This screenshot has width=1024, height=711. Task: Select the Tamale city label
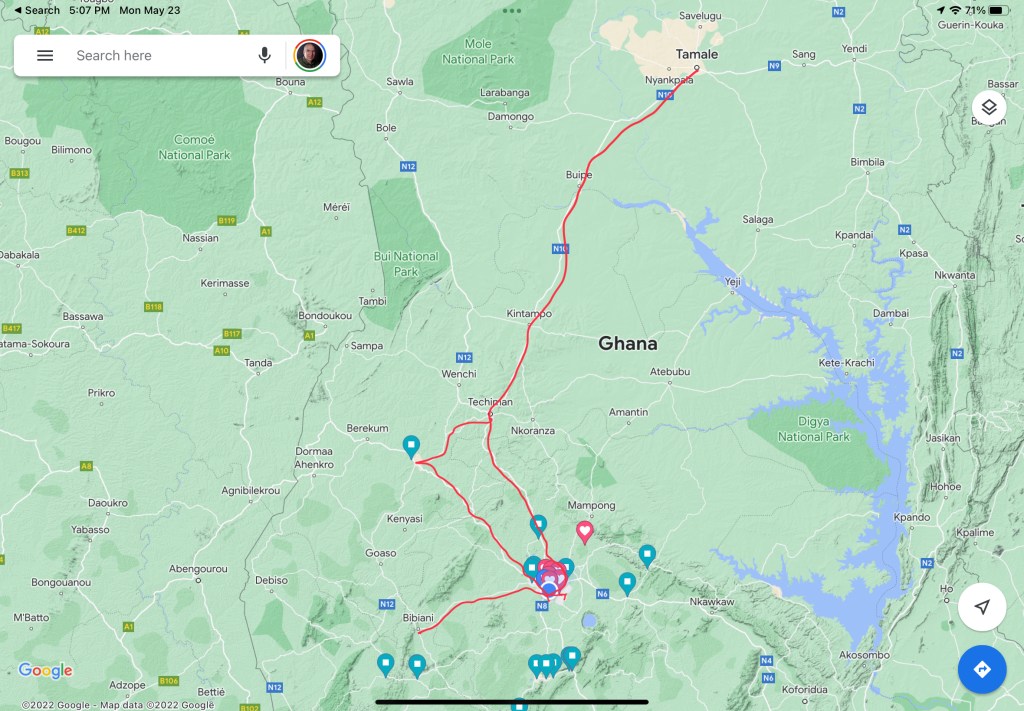697,54
